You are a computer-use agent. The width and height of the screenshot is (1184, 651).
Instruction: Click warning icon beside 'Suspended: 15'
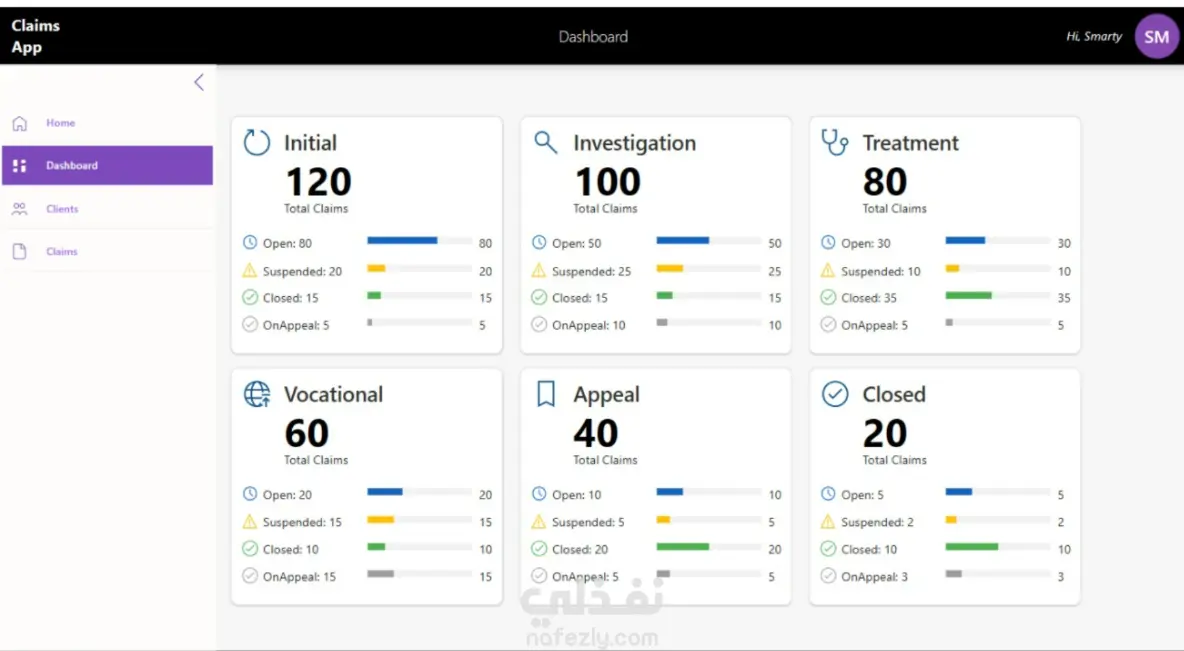[x=250, y=521]
